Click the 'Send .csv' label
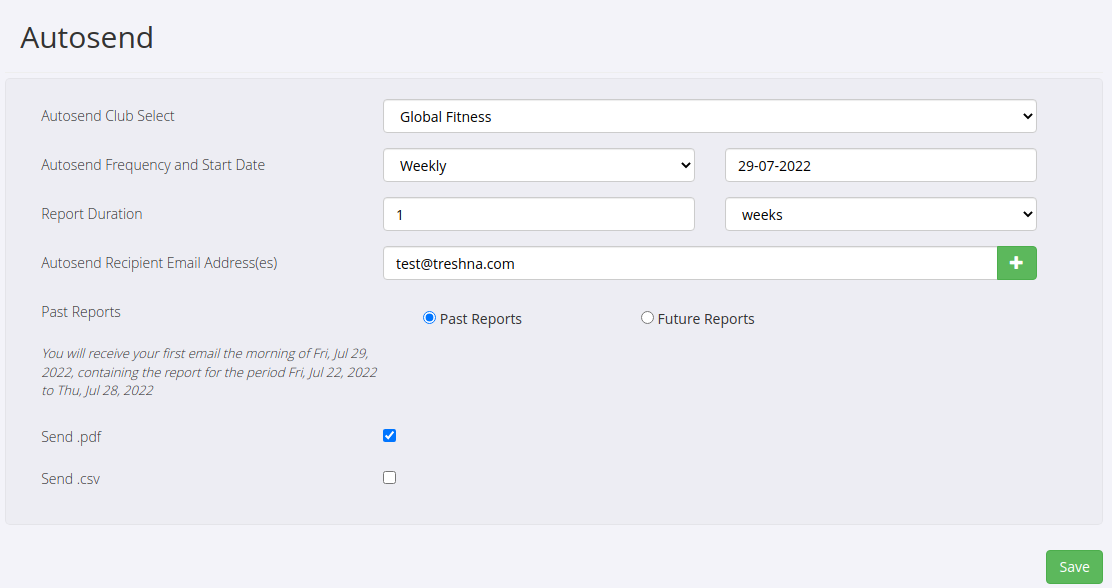 tap(70, 479)
